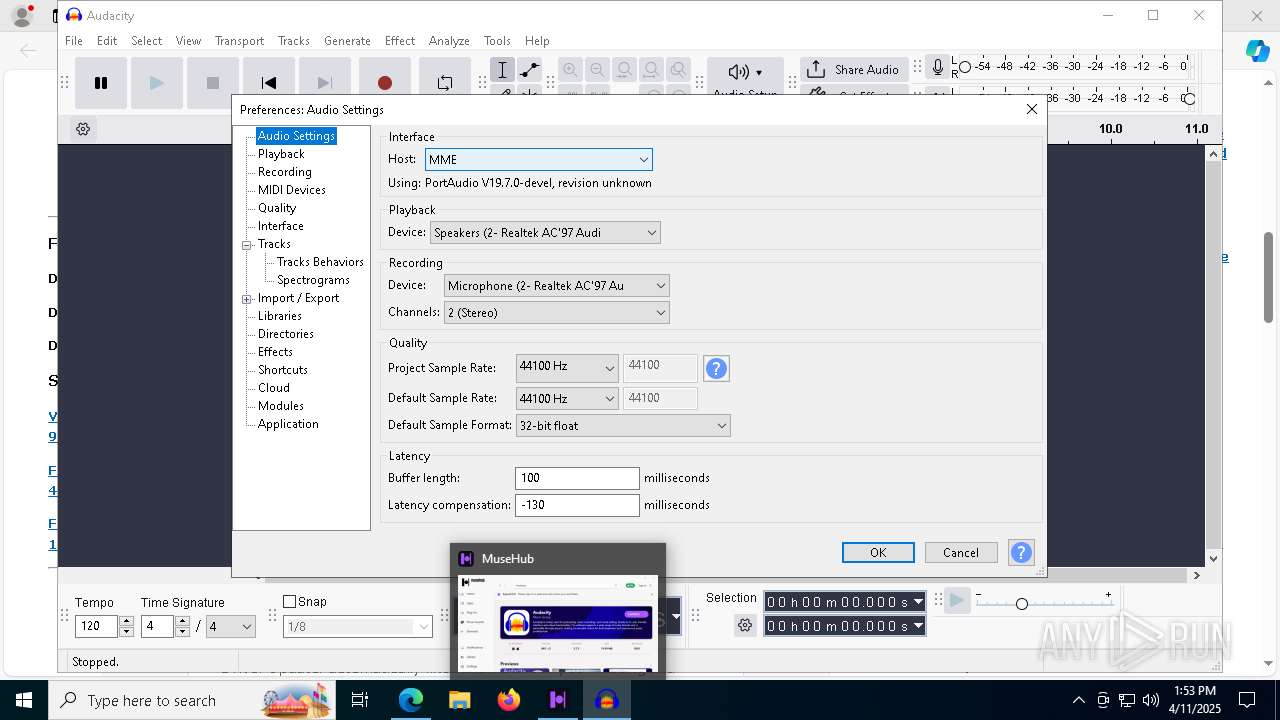Select Quality in preferences tree

pos(277,208)
